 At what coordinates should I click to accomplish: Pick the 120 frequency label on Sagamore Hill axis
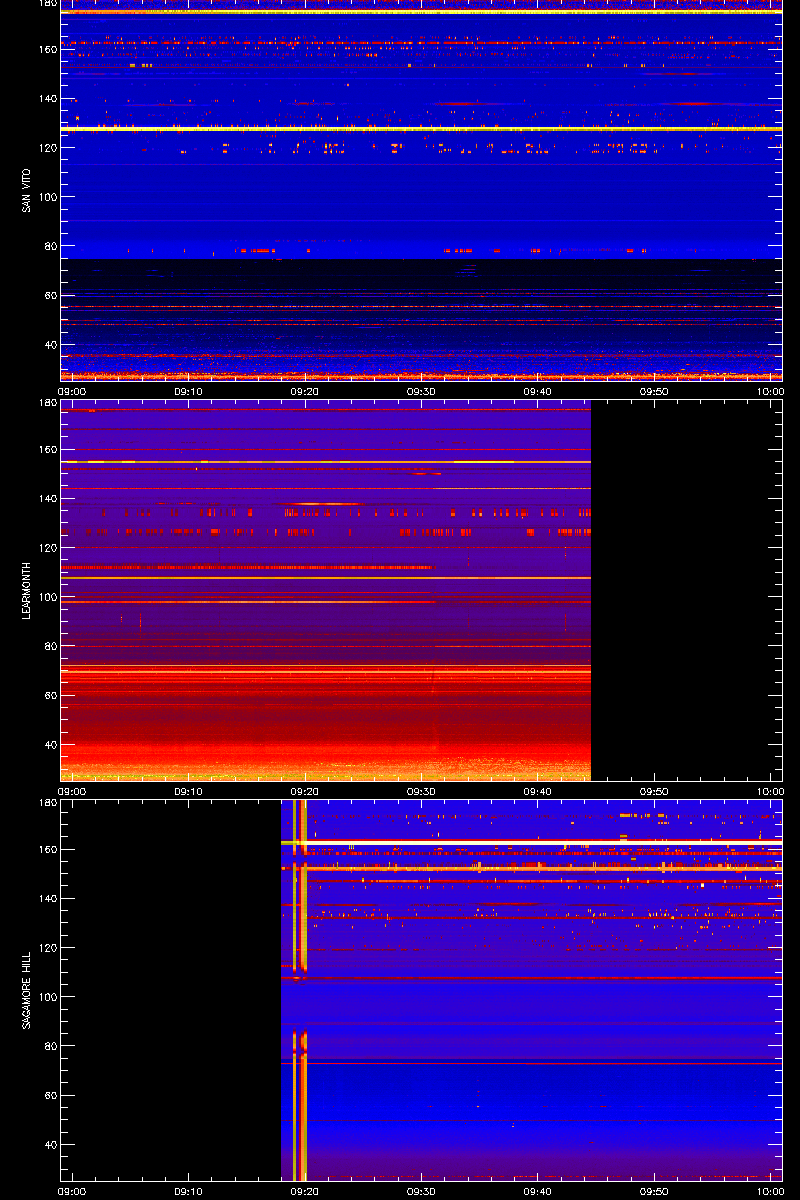click(x=48, y=947)
